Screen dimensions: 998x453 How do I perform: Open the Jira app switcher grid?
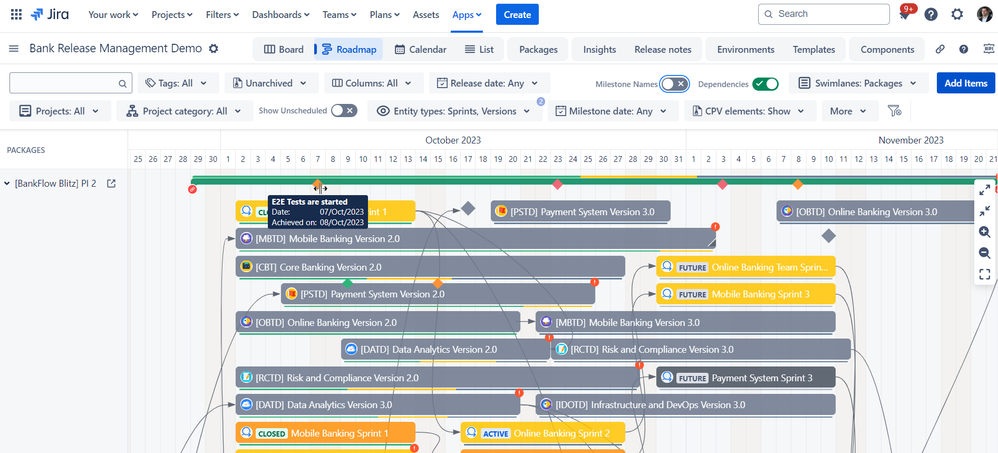point(17,14)
